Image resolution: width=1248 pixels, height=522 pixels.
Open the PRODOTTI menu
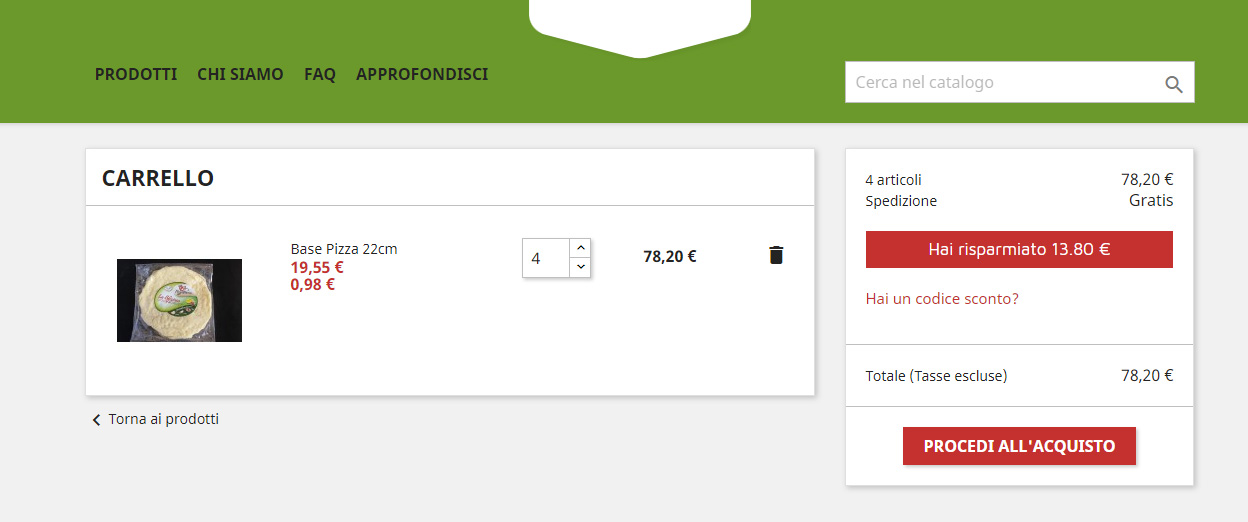pyautogui.click(x=136, y=74)
